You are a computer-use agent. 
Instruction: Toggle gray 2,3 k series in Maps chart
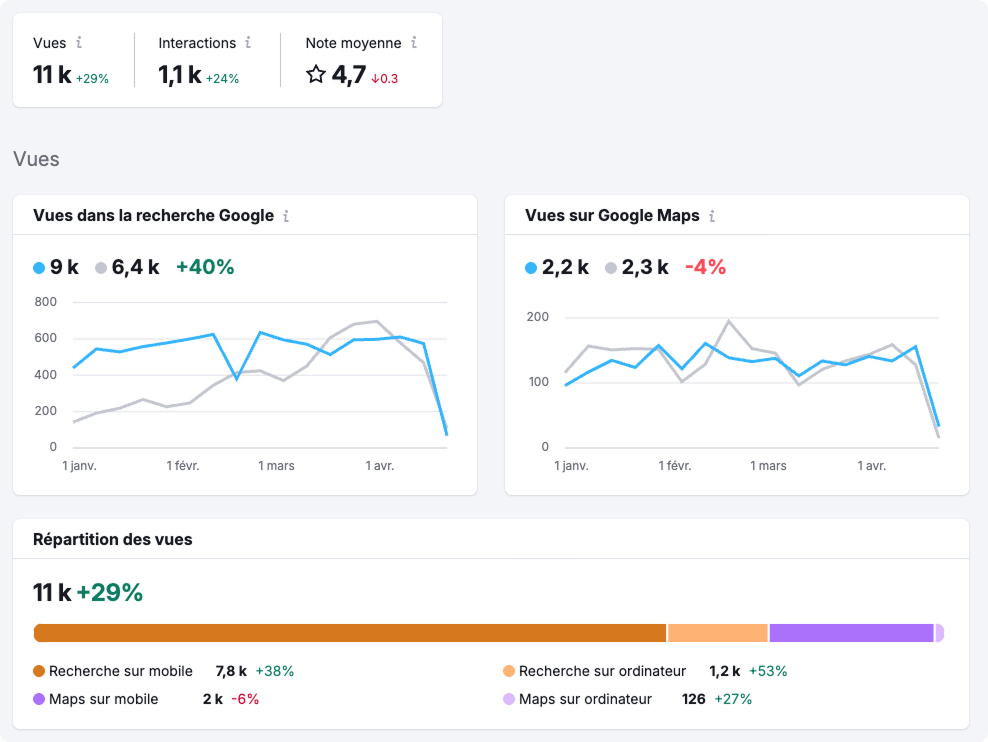pyautogui.click(x=637, y=267)
